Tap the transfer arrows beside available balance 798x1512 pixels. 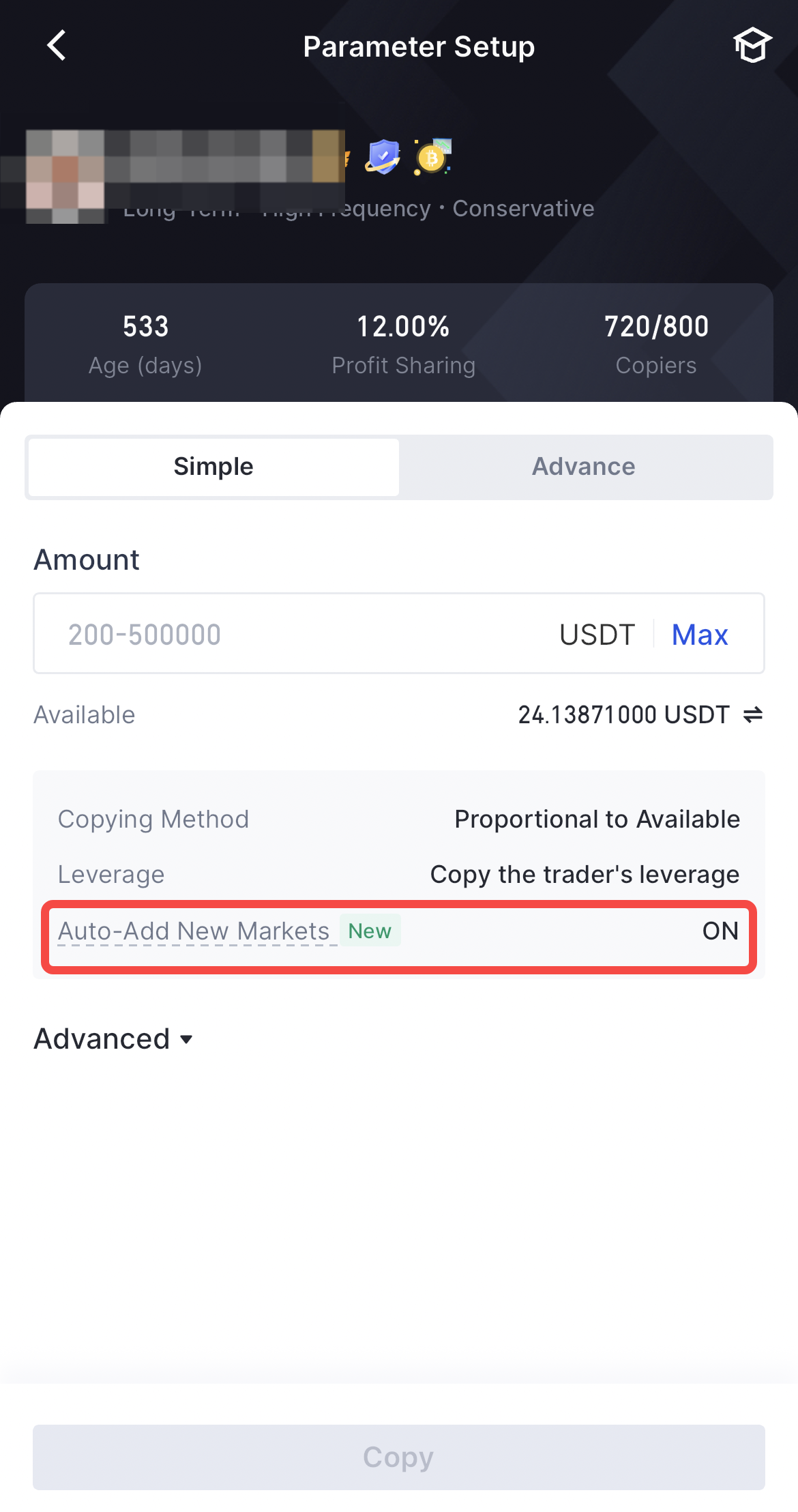(753, 715)
